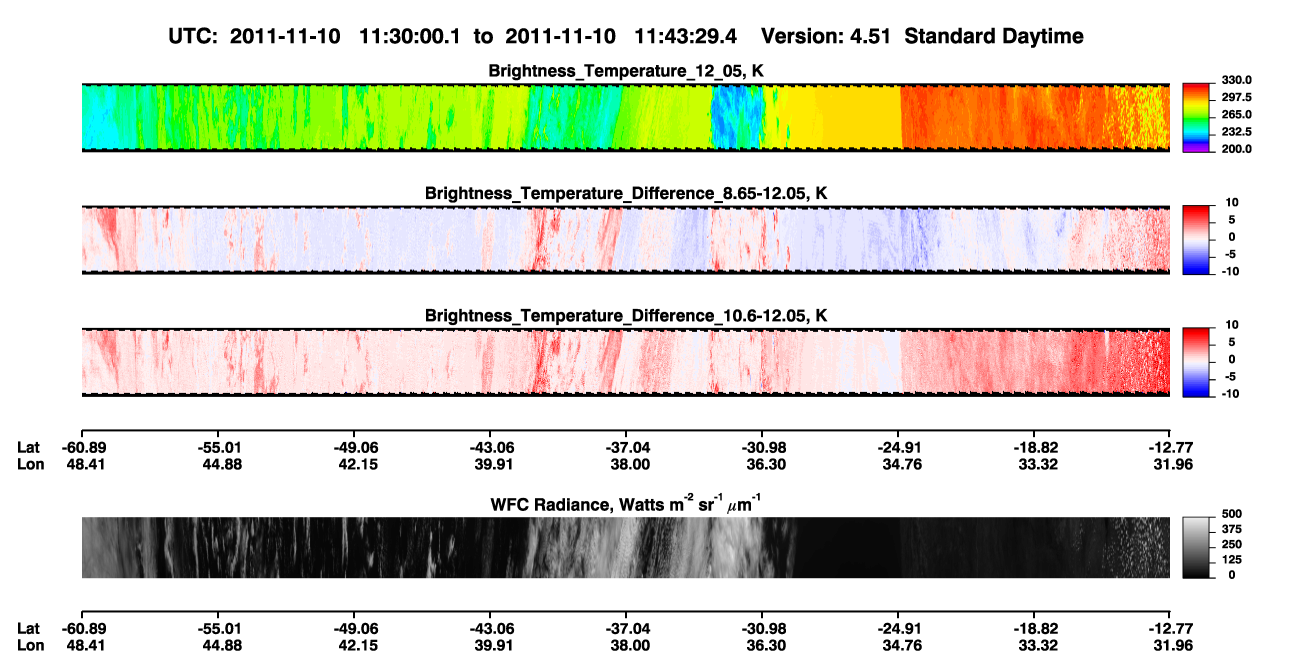1300x667 pixels.
Task: Click the 'Lat' label of the lower axis
Action: 29,628
